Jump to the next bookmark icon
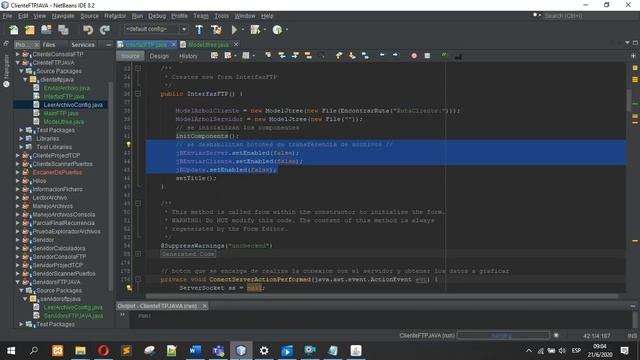Image resolution: width=640 pixels, height=360 pixels. click(352, 56)
